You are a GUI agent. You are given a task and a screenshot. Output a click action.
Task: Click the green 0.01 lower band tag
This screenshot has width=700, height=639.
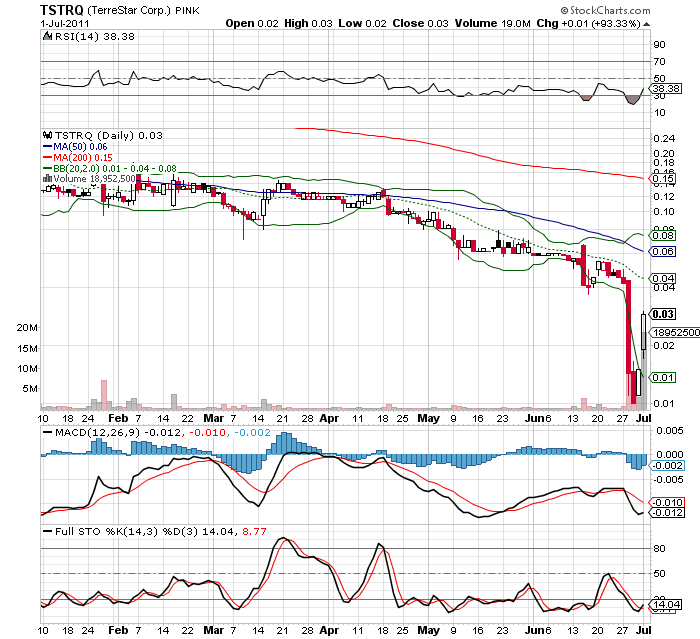pos(662,377)
